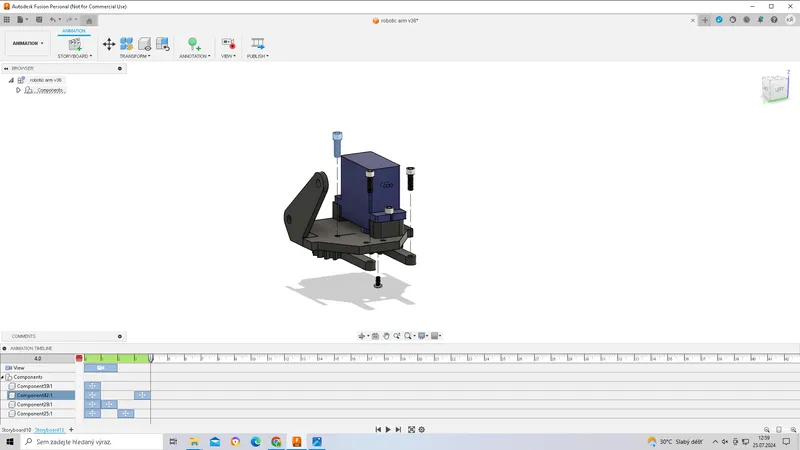
Task: Open the File menu dropdown
Action: [22, 20]
